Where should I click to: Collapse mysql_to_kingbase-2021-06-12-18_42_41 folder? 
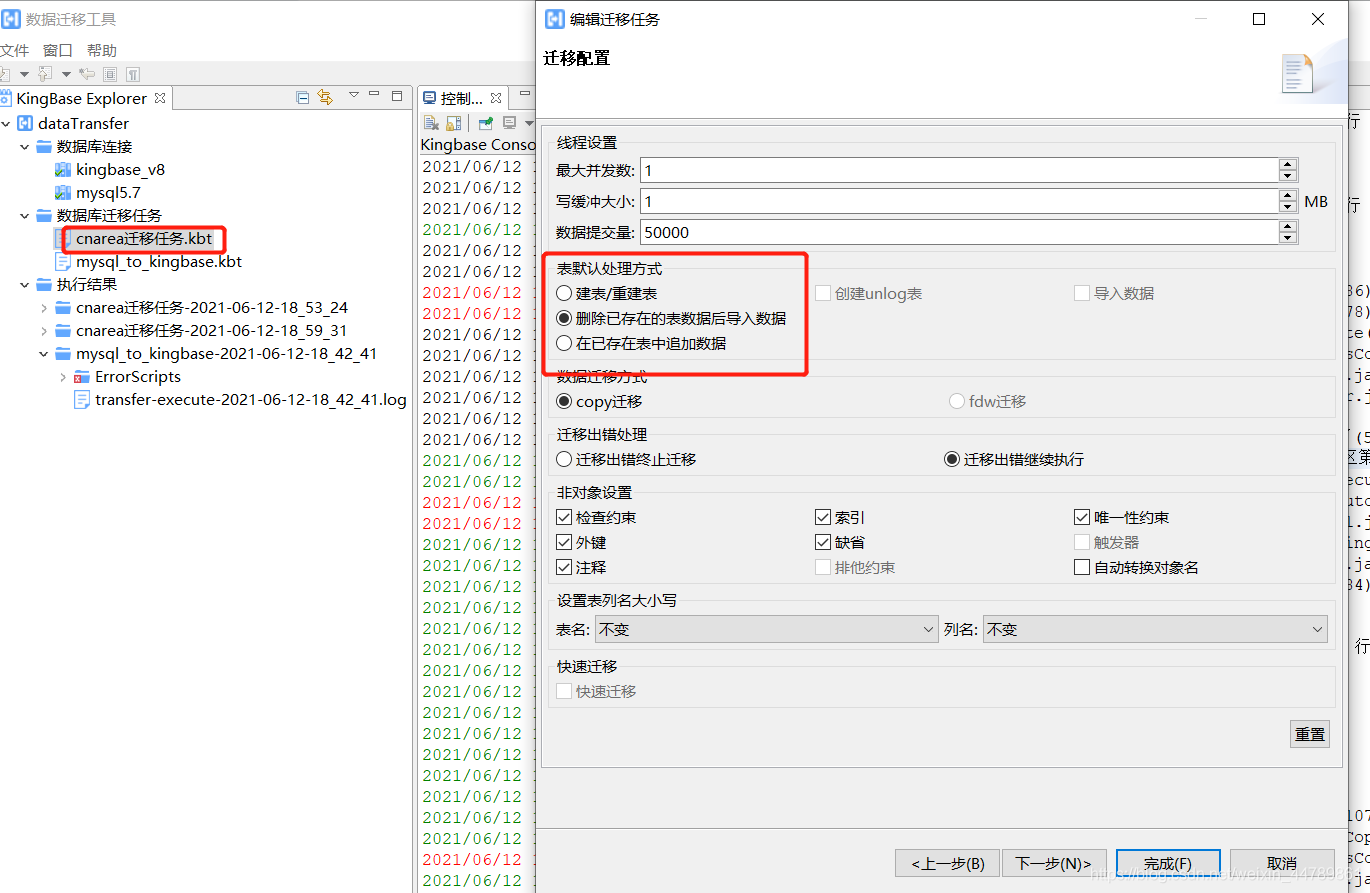click(45, 353)
